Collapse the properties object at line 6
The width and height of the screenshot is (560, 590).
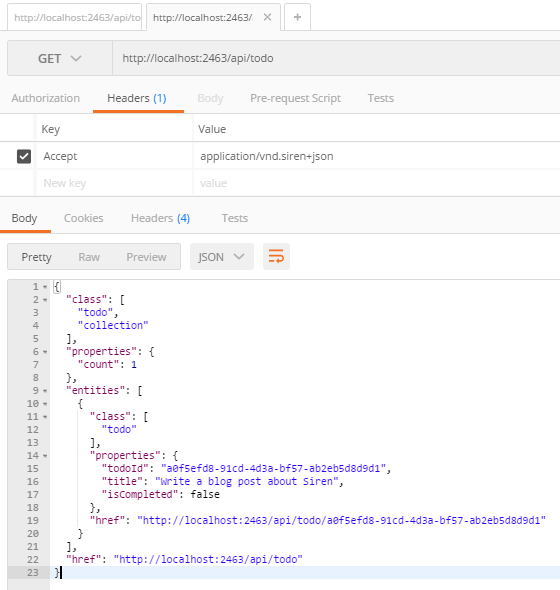click(x=45, y=352)
